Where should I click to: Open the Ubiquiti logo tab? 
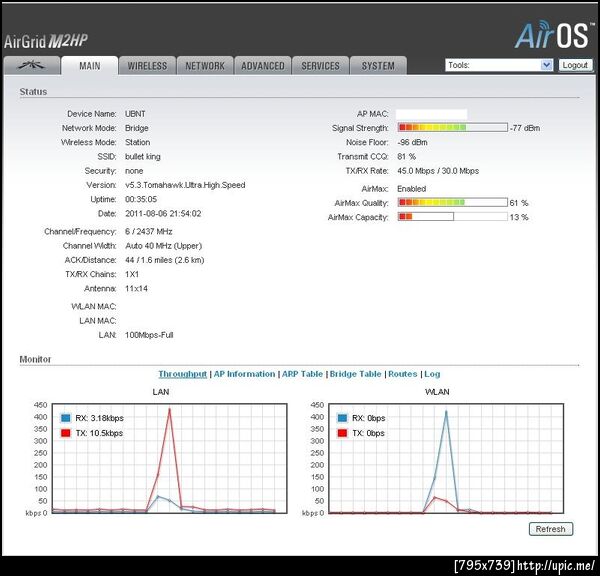click(32, 65)
